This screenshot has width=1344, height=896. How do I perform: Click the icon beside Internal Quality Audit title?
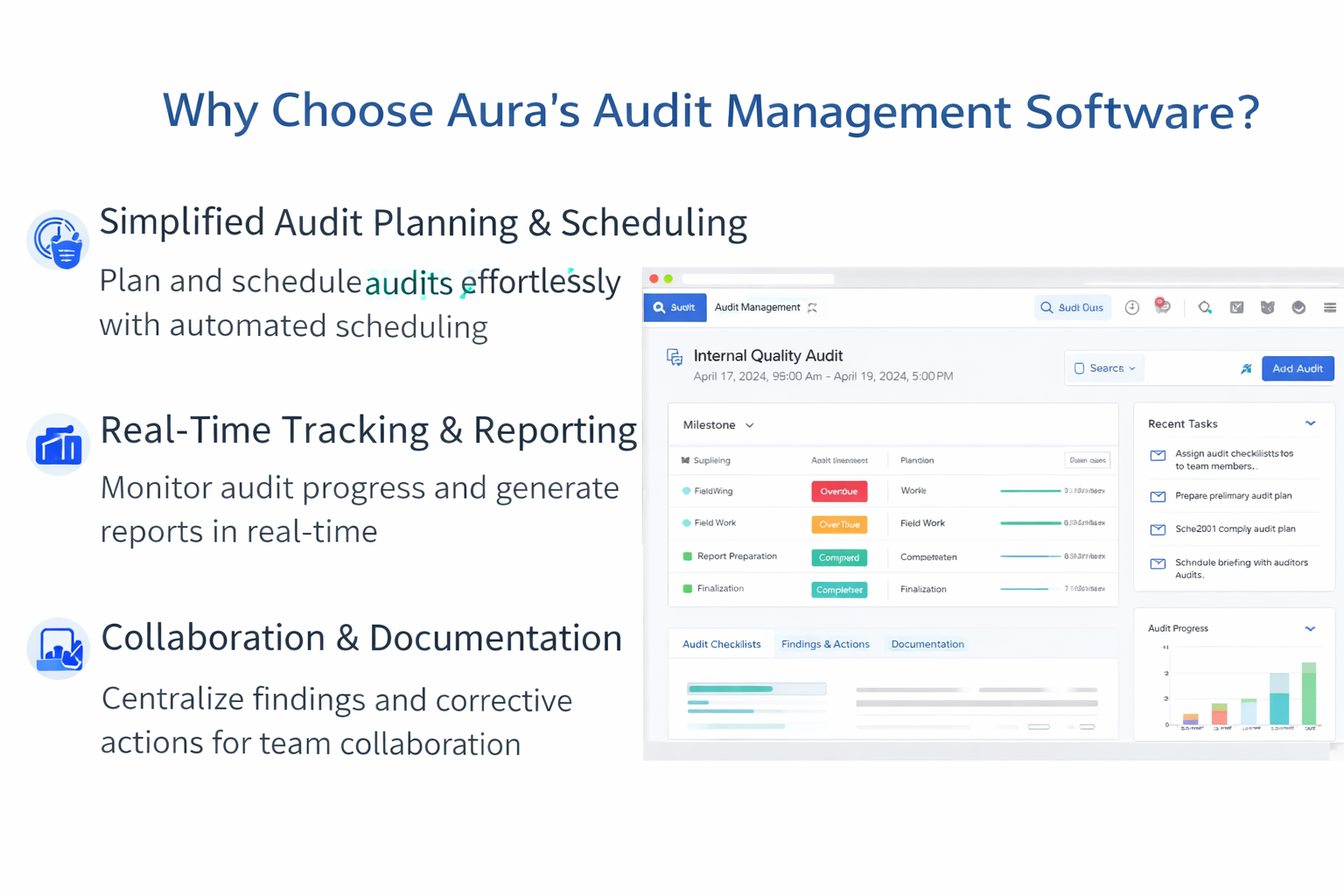(x=675, y=357)
